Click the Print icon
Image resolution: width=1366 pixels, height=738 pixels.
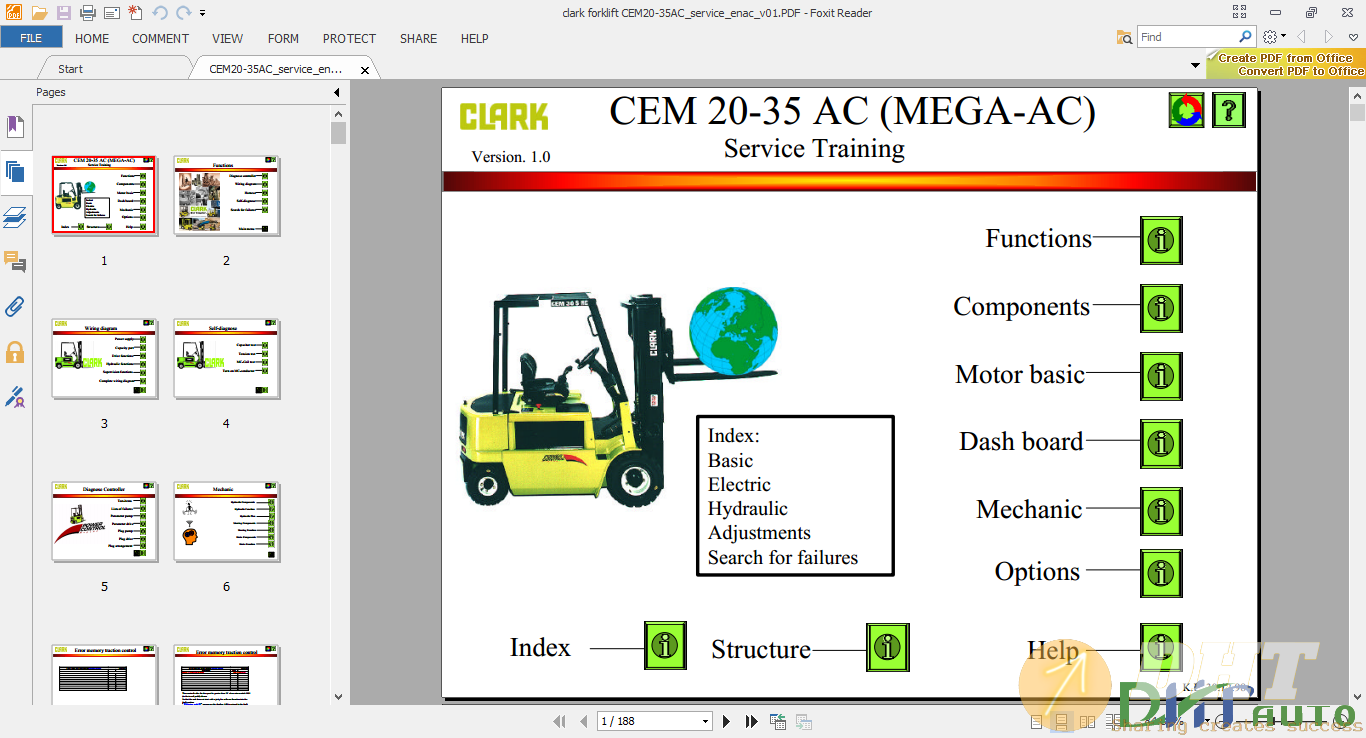coord(88,13)
